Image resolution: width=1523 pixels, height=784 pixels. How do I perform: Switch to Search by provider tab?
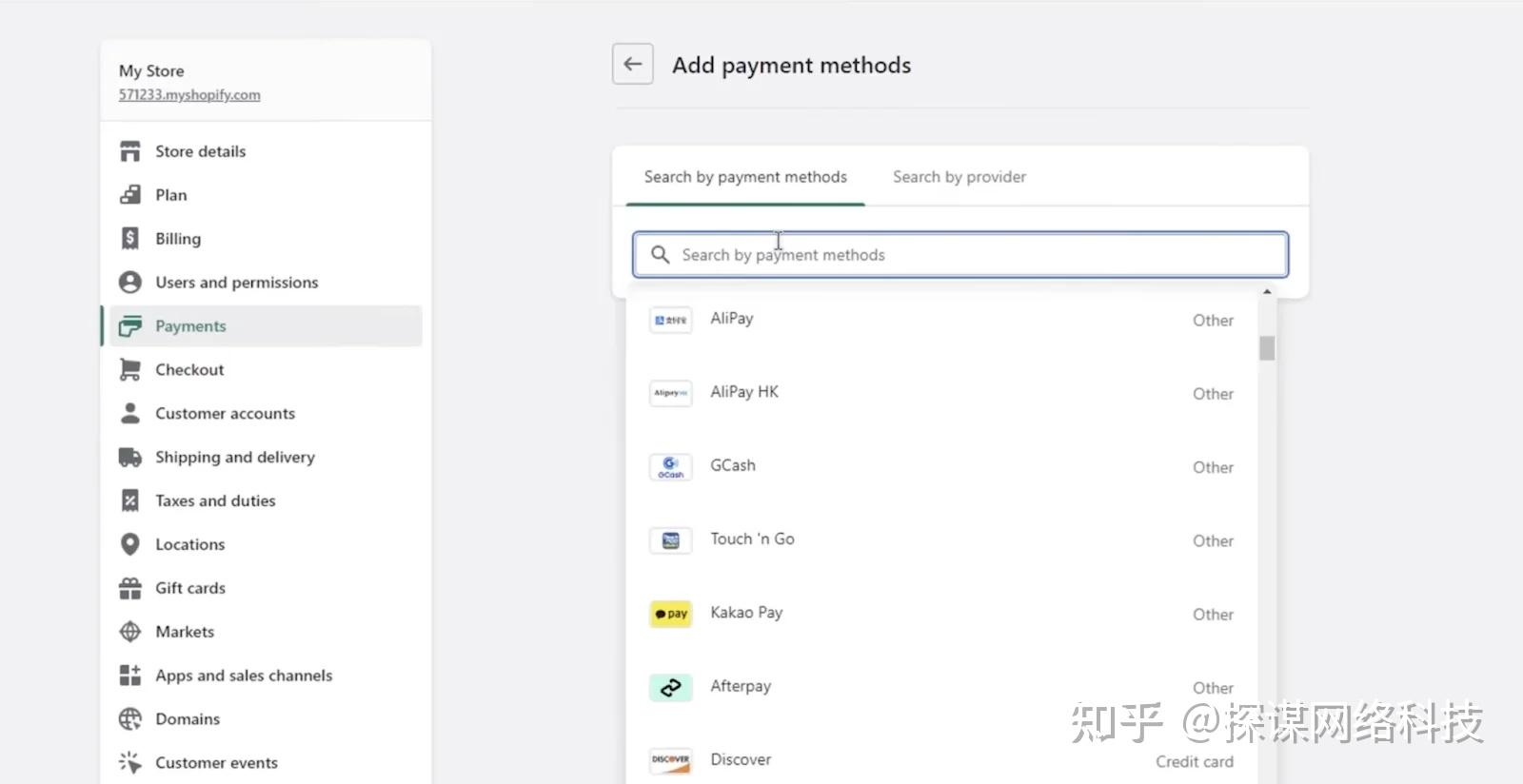click(x=959, y=177)
